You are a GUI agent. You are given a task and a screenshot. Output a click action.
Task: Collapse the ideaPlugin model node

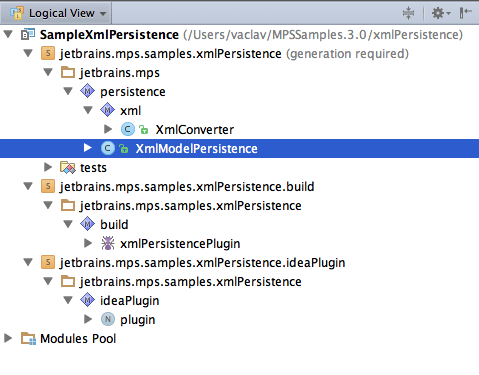(x=68, y=300)
